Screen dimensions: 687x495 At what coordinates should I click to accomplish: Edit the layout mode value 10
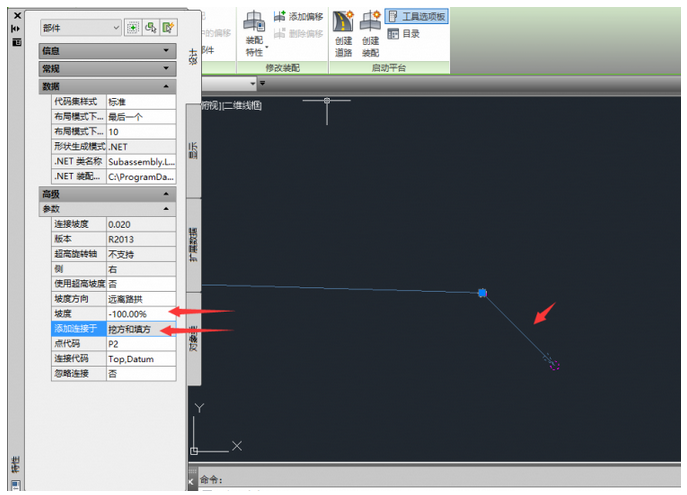141,132
